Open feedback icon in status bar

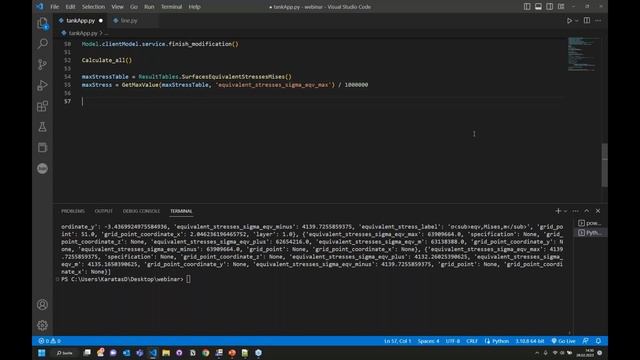tap(586, 341)
